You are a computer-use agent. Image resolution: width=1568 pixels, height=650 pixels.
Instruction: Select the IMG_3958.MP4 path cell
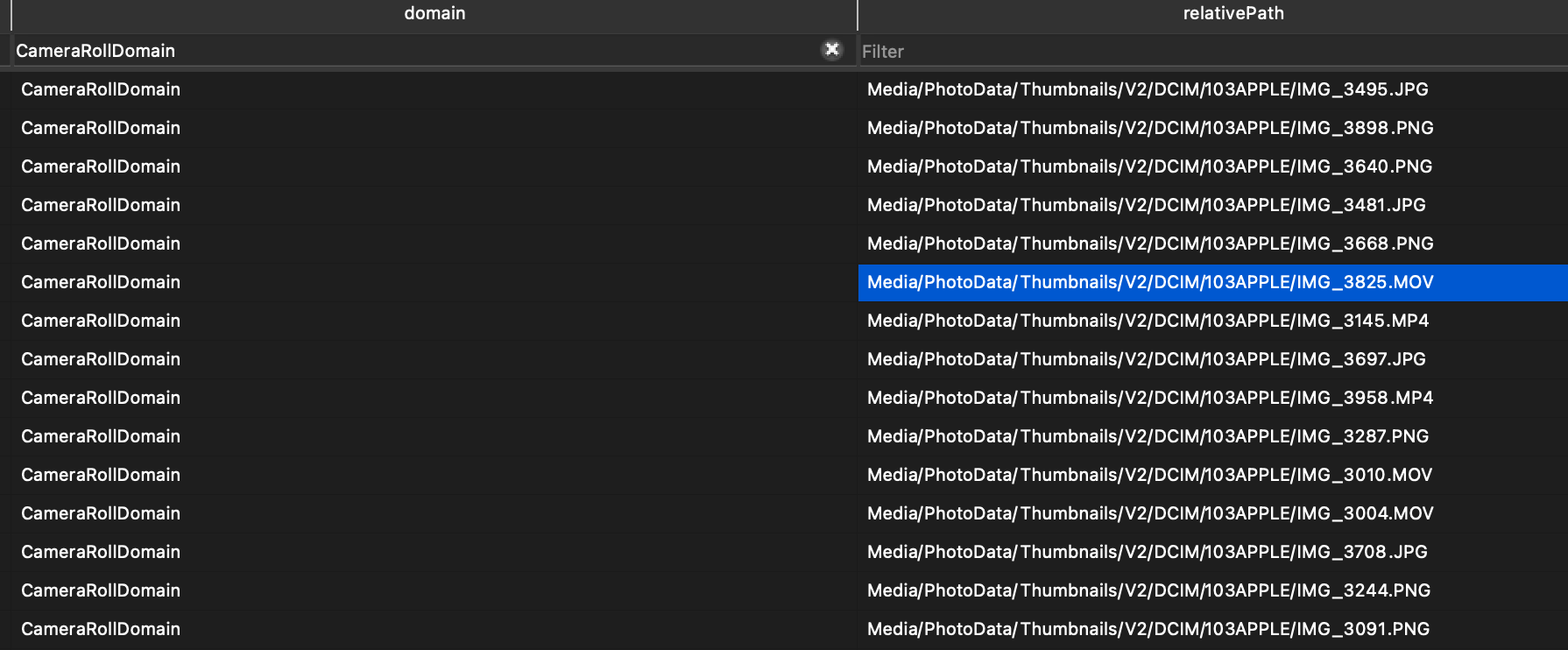point(1150,398)
